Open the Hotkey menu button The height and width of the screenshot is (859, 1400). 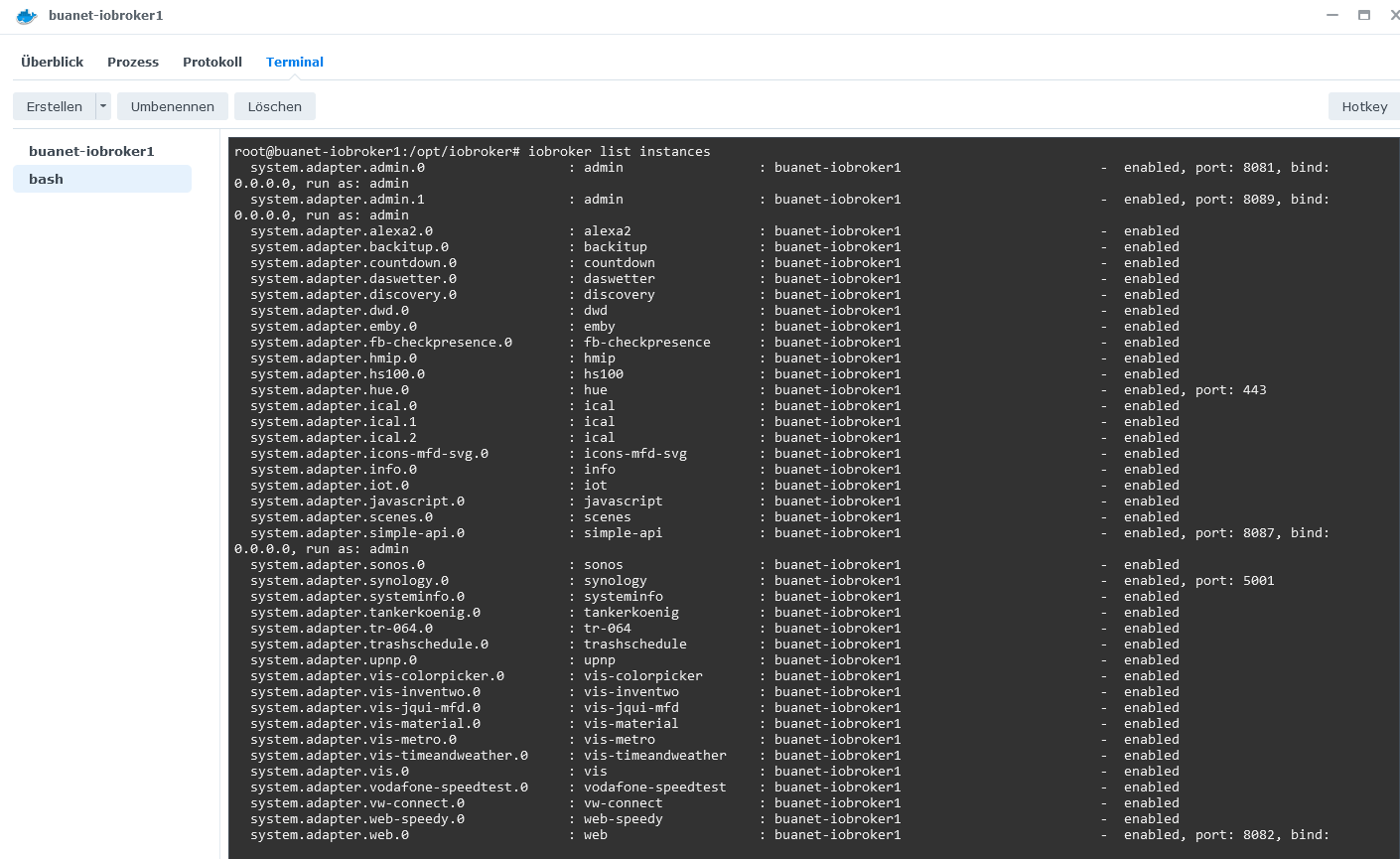click(1364, 106)
